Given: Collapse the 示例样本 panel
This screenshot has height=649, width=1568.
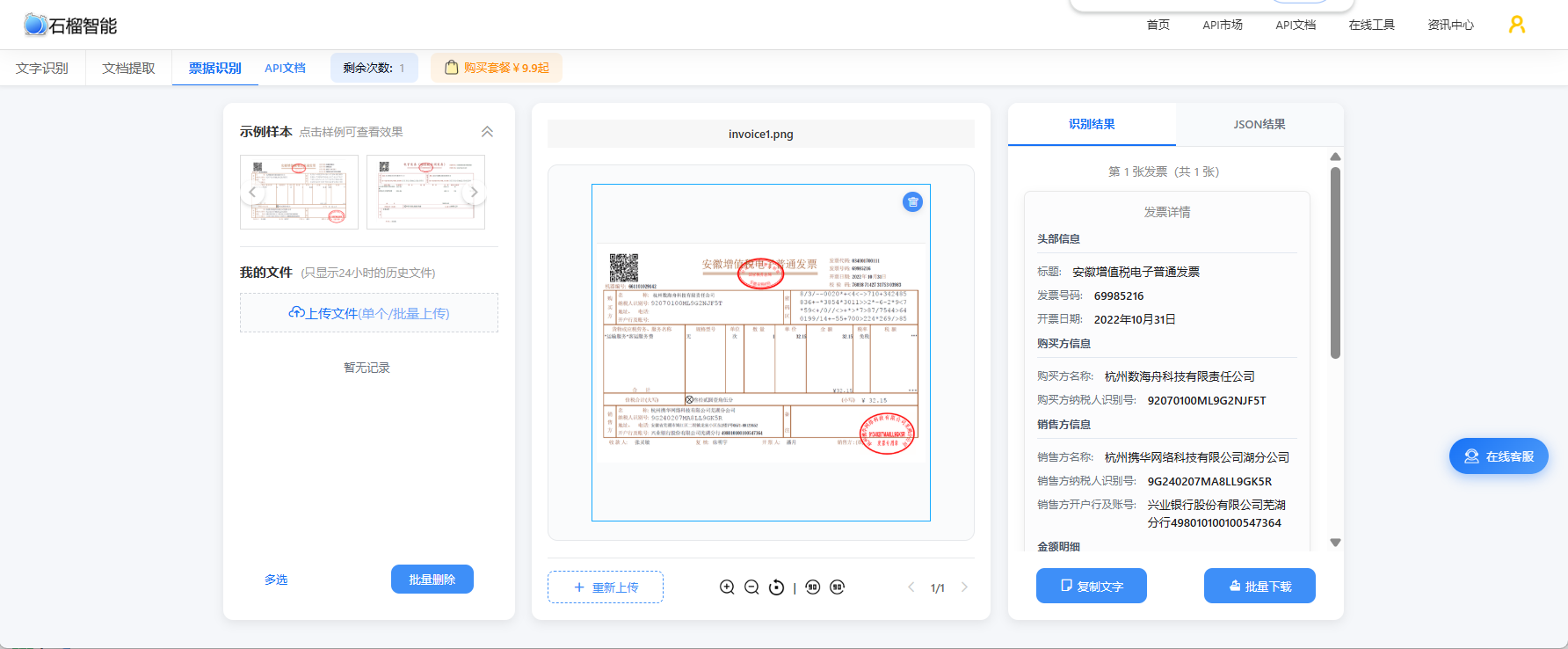Looking at the screenshot, I should pyautogui.click(x=487, y=132).
